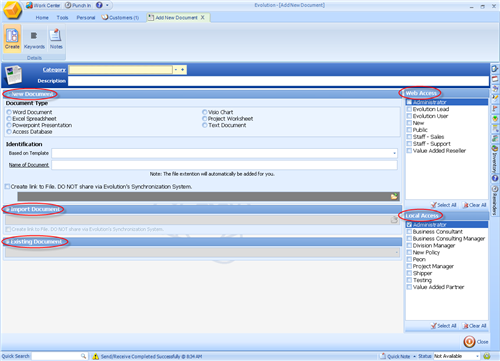Open the Reminders side panel tab
The width and height of the screenshot is (500, 361).
(x=495, y=200)
